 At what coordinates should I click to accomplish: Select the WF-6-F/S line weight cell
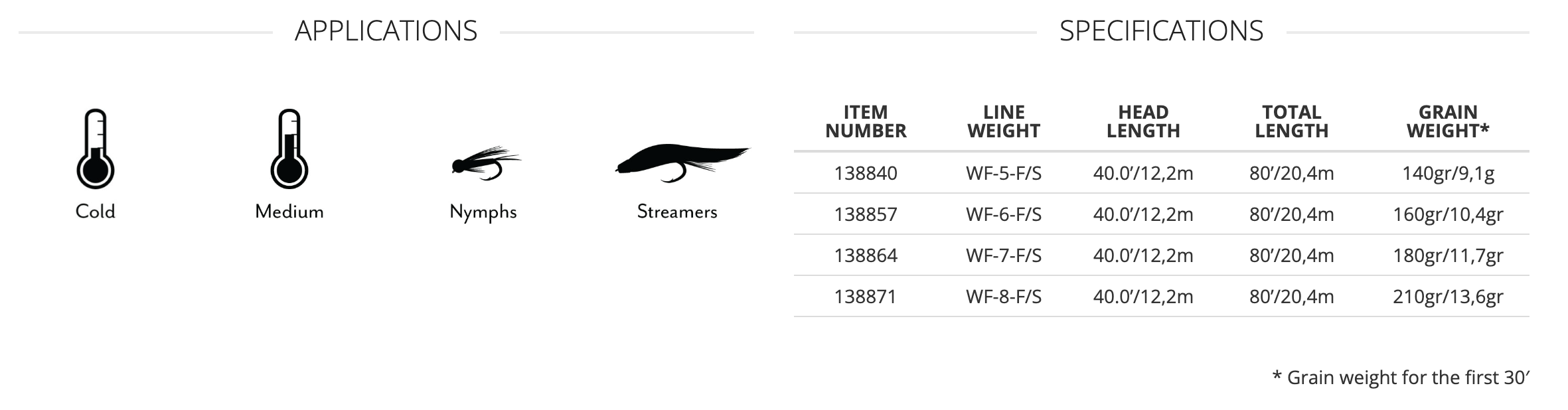click(1004, 214)
